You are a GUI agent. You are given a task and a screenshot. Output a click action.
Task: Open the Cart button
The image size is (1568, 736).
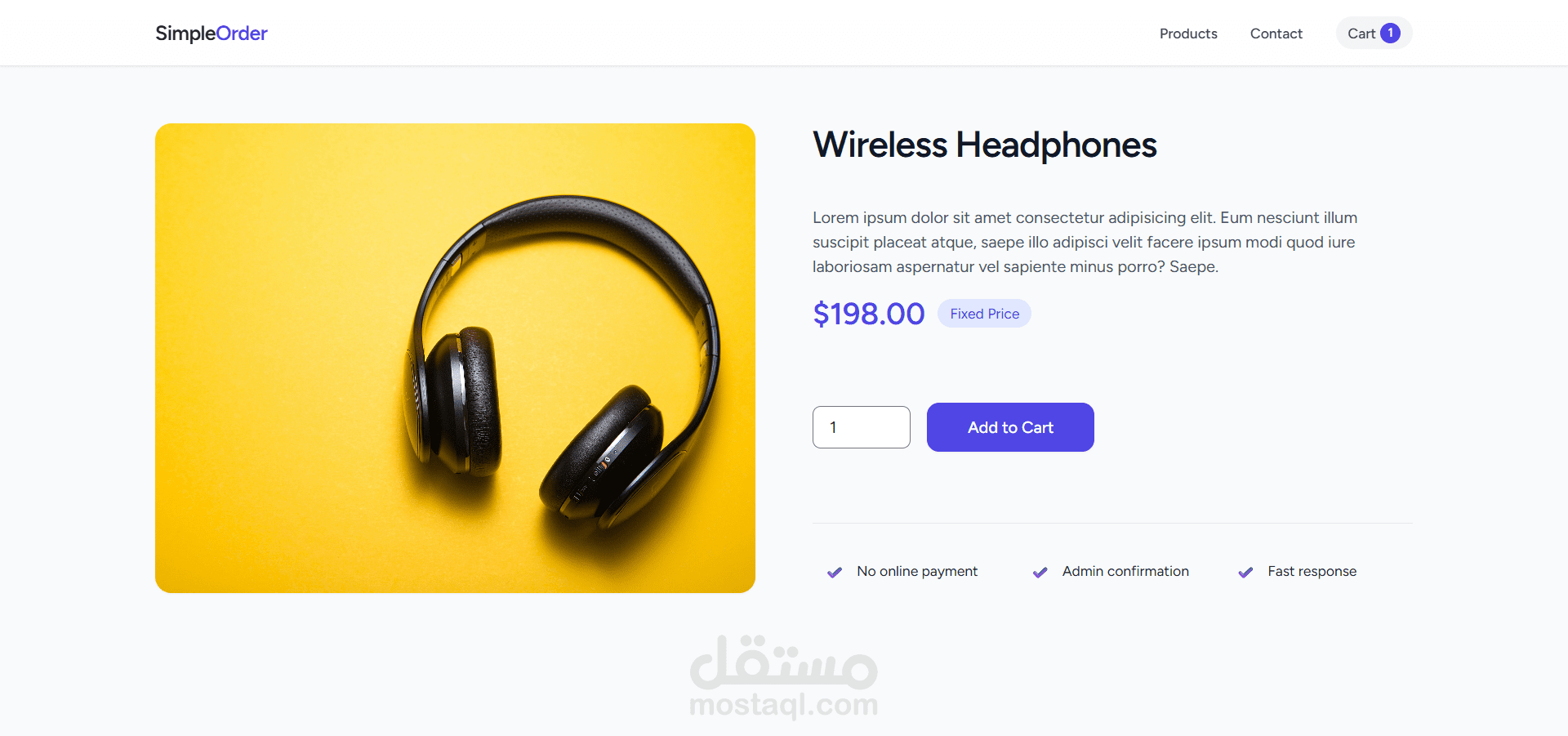click(x=1374, y=33)
